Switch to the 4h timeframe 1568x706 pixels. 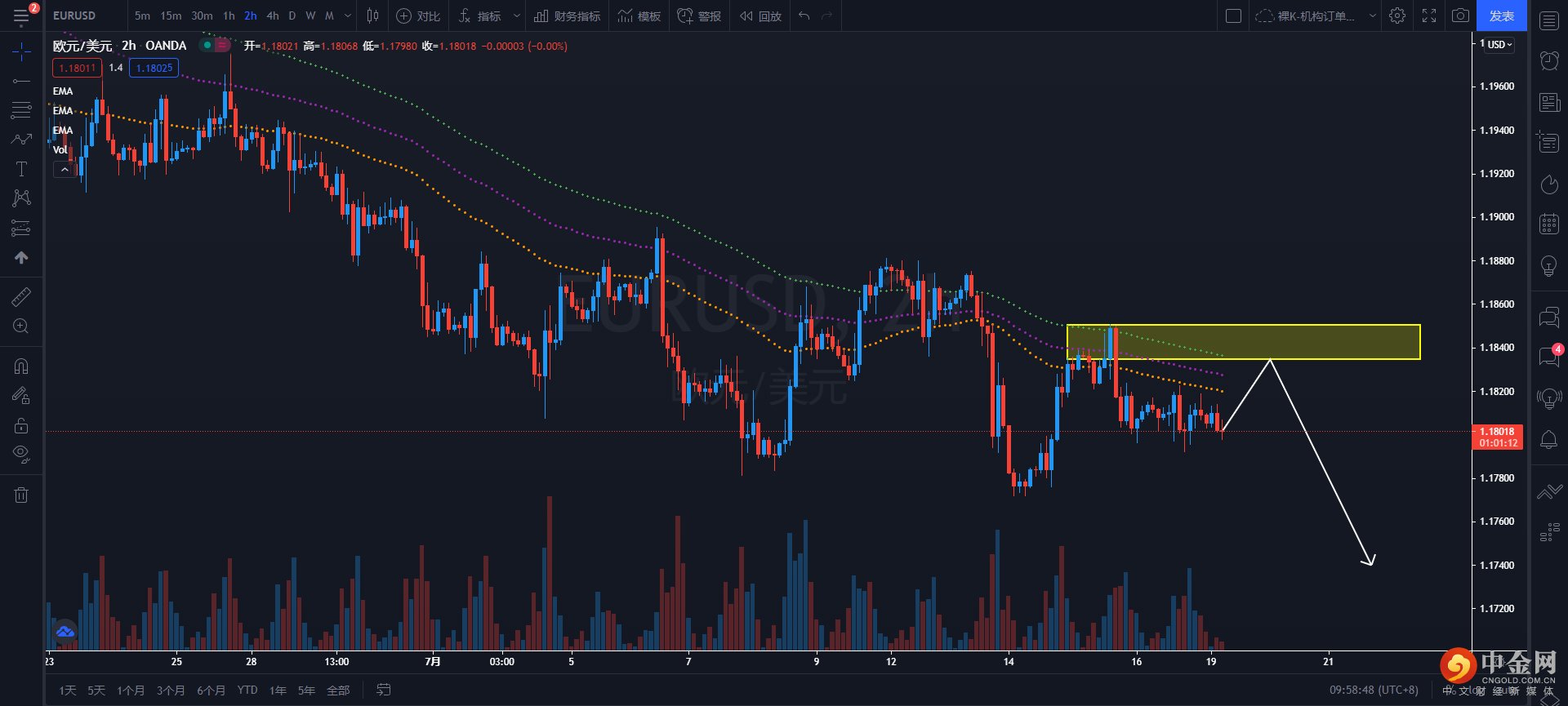tap(273, 16)
